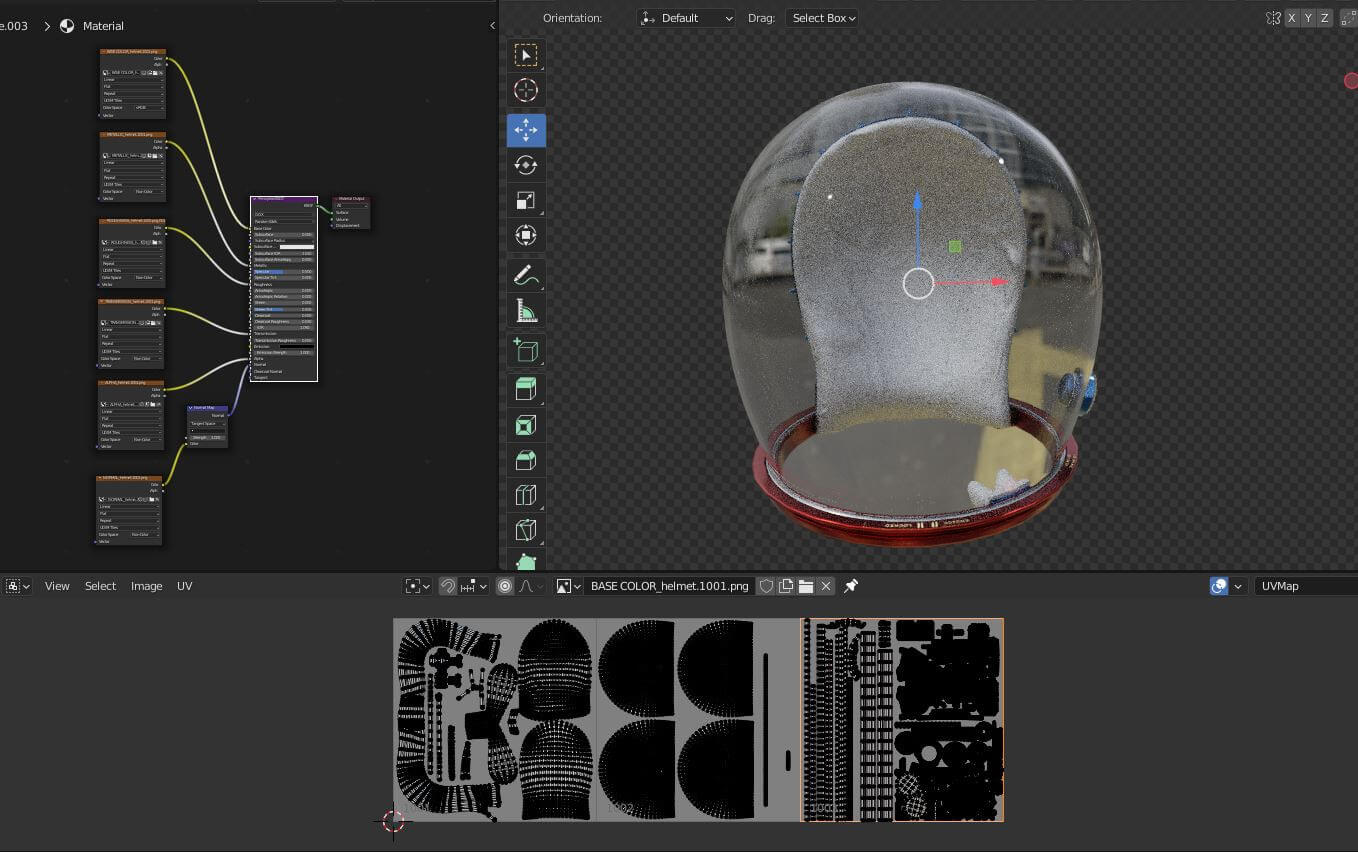Click the Principled BSDF node header
1358x852 pixels.
(x=284, y=199)
